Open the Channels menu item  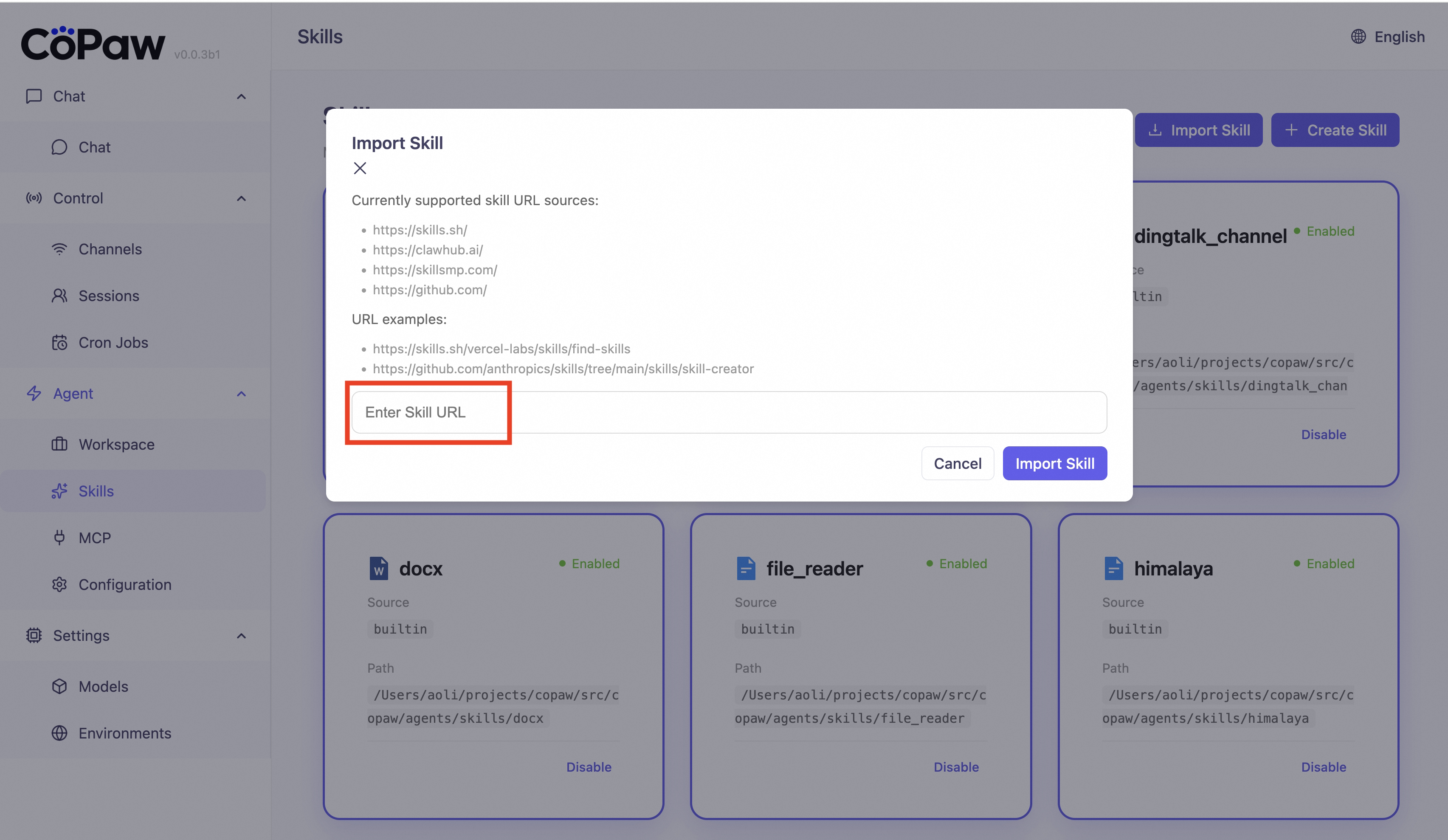coord(110,249)
